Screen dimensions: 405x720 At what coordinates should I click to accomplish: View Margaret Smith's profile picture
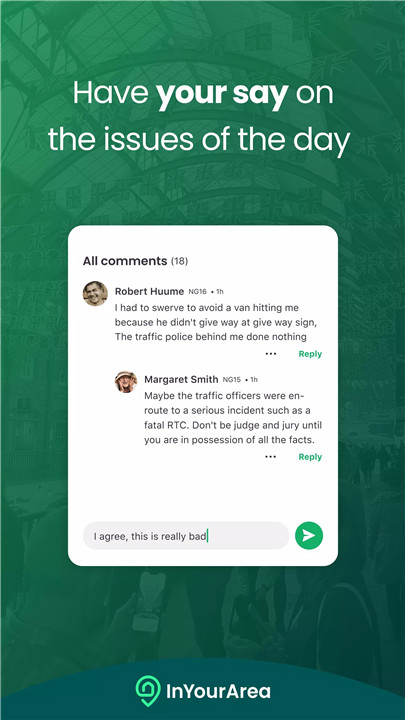[126, 382]
